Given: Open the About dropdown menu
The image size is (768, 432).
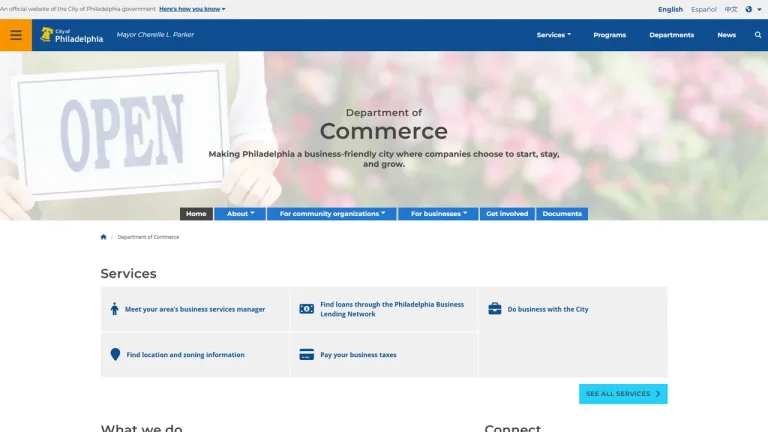Looking at the screenshot, I should pyautogui.click(x=240, y=214).
